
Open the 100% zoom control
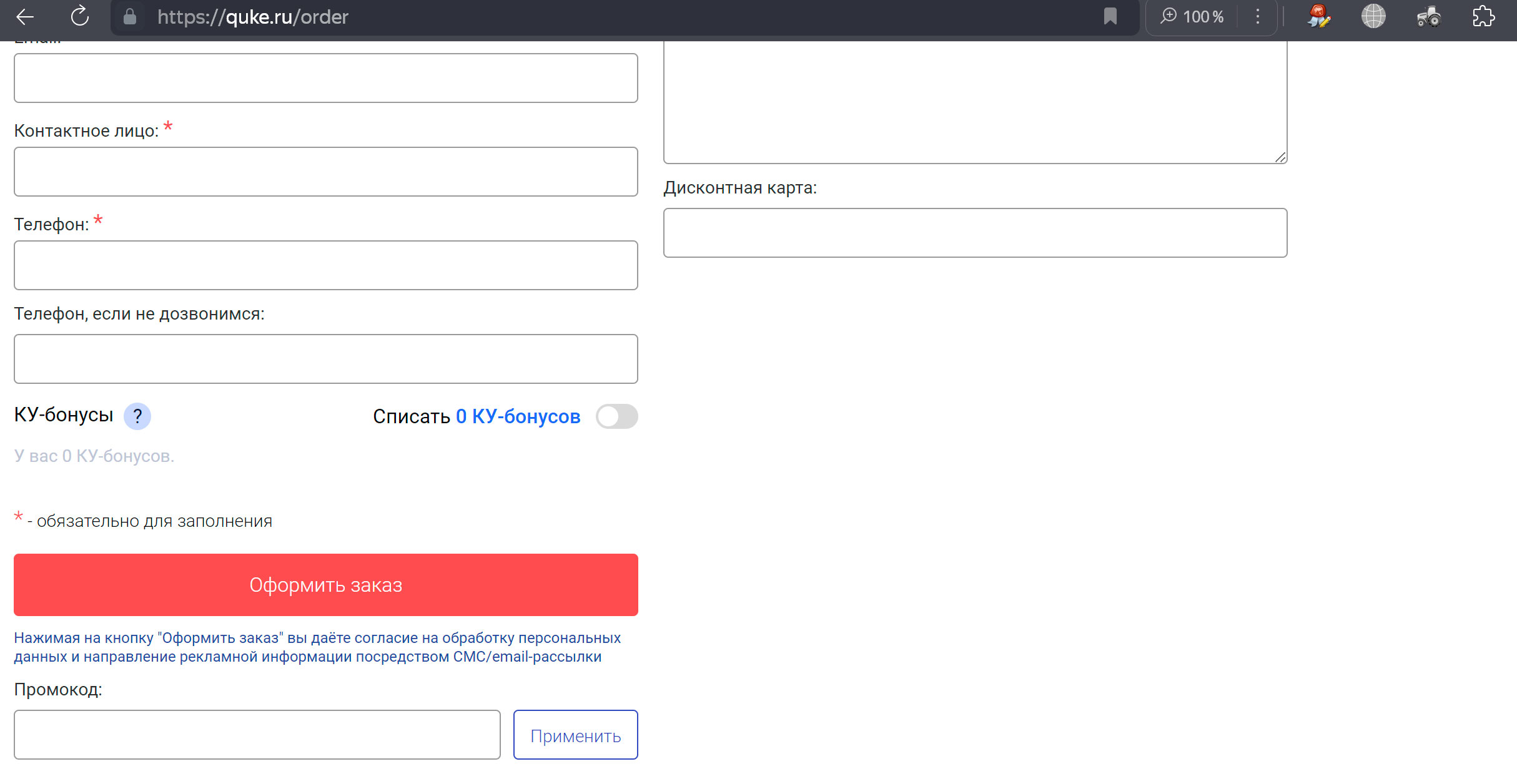tap(1192, 16)
